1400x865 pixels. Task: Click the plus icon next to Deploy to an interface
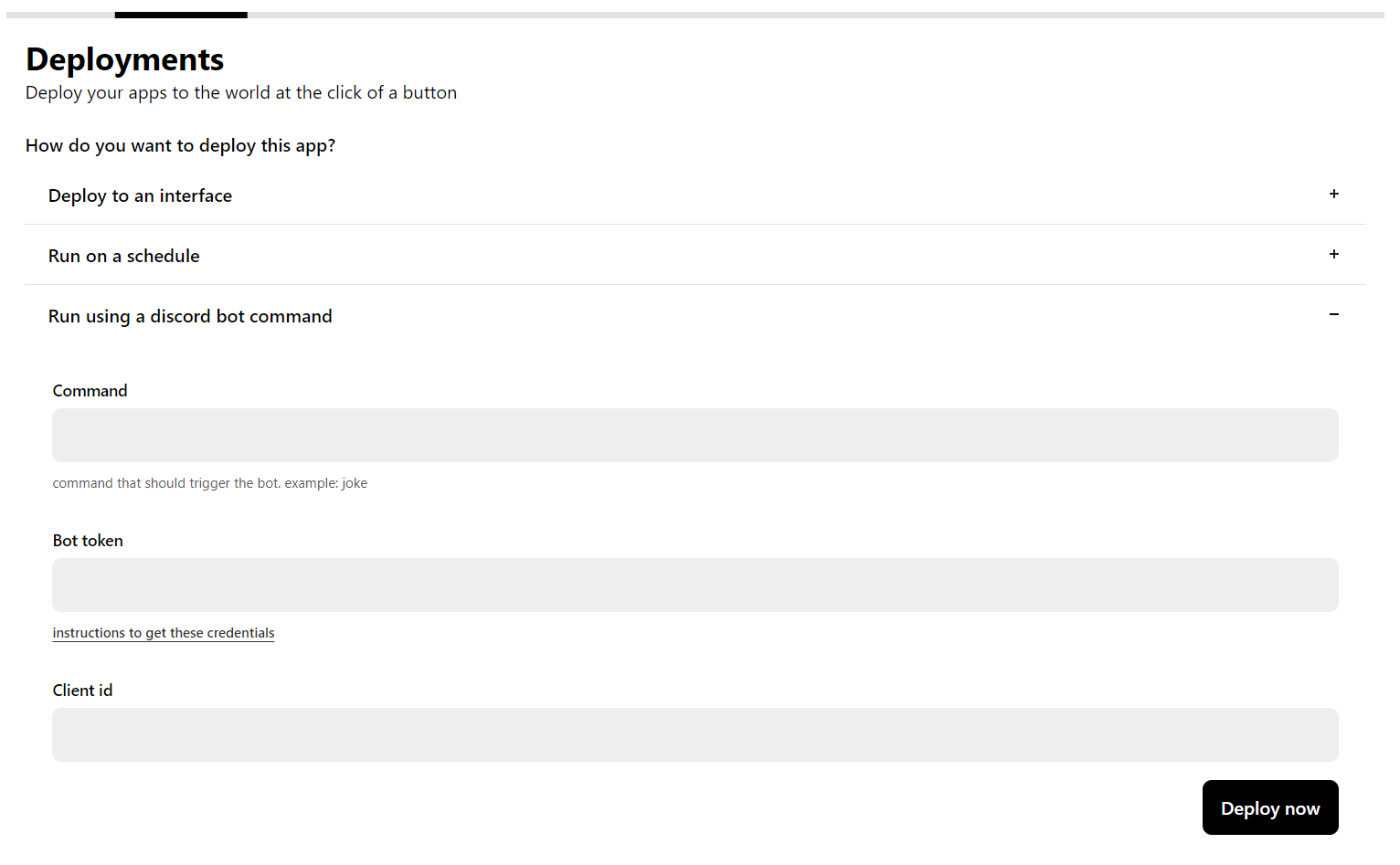click(1333, 194)
